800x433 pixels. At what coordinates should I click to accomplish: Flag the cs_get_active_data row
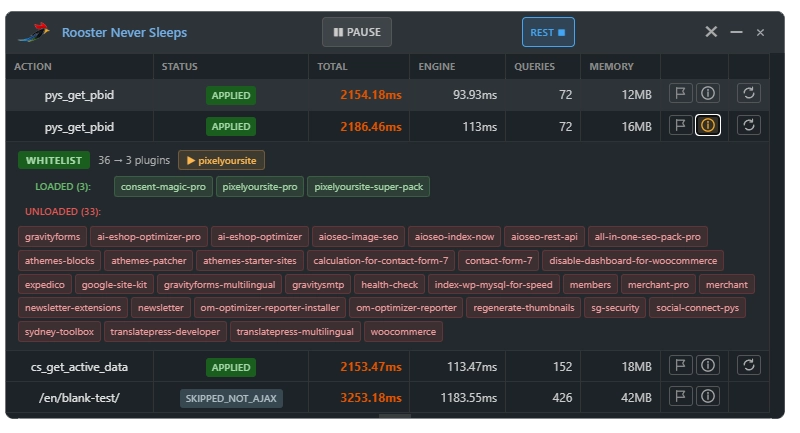pyautogui.click(x=681, y=365)
